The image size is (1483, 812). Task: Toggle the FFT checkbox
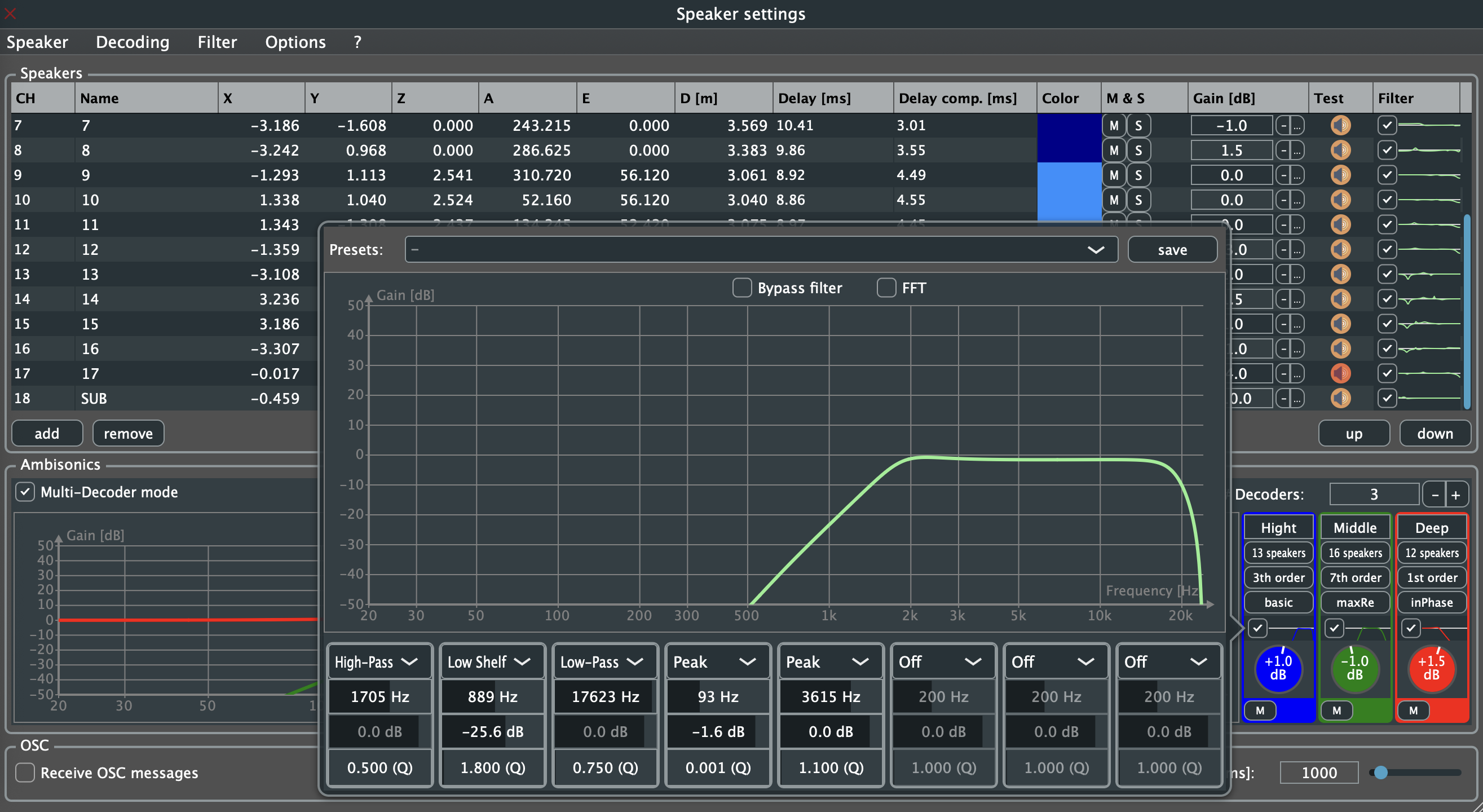tap(886, 288)
